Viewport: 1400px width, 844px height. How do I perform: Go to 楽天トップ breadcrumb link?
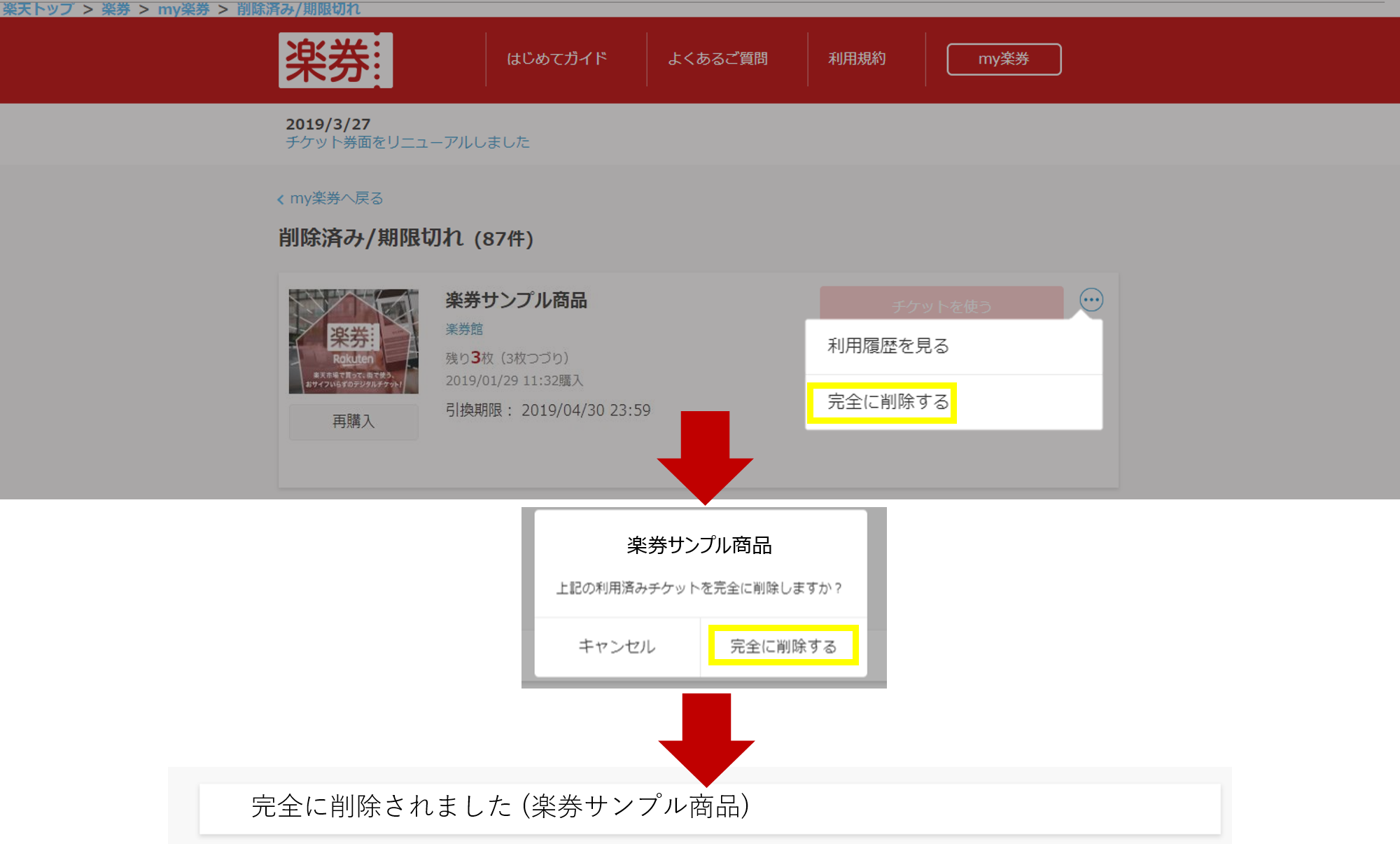point(38,8)
